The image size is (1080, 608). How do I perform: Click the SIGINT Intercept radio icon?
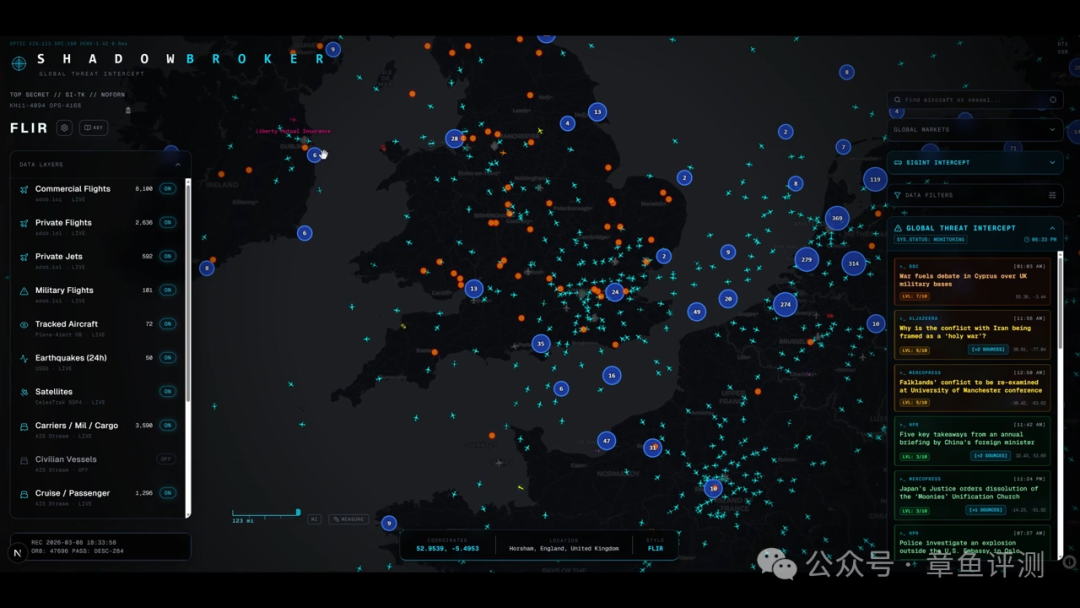[x=897, y=163]
